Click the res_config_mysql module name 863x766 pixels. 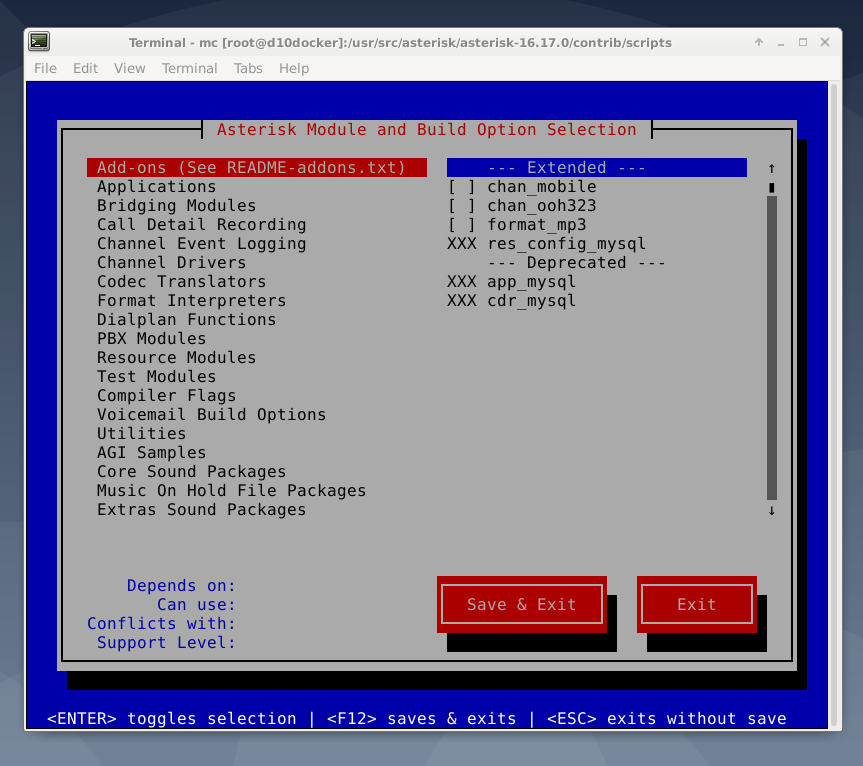566,244
